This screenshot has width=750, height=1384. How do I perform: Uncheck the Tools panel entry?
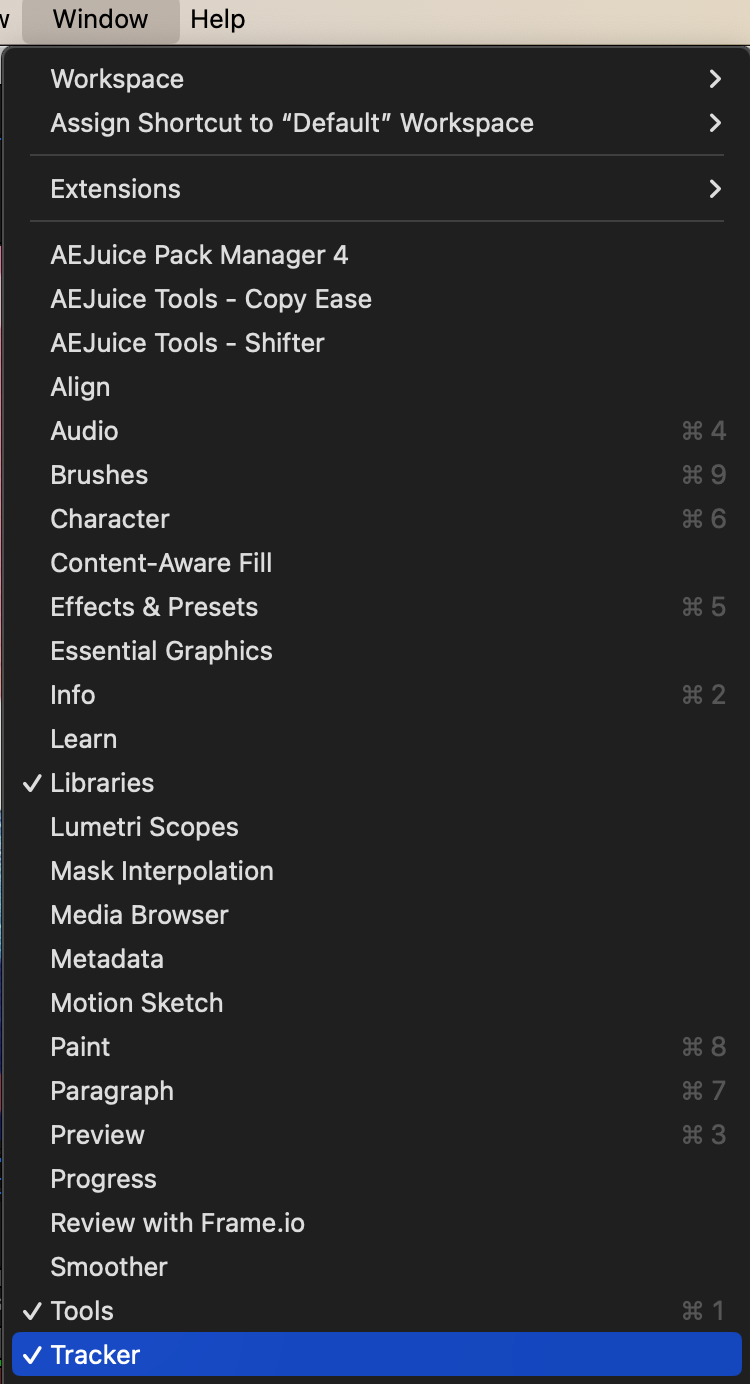pyautogui.click(x=82, y=1311)
